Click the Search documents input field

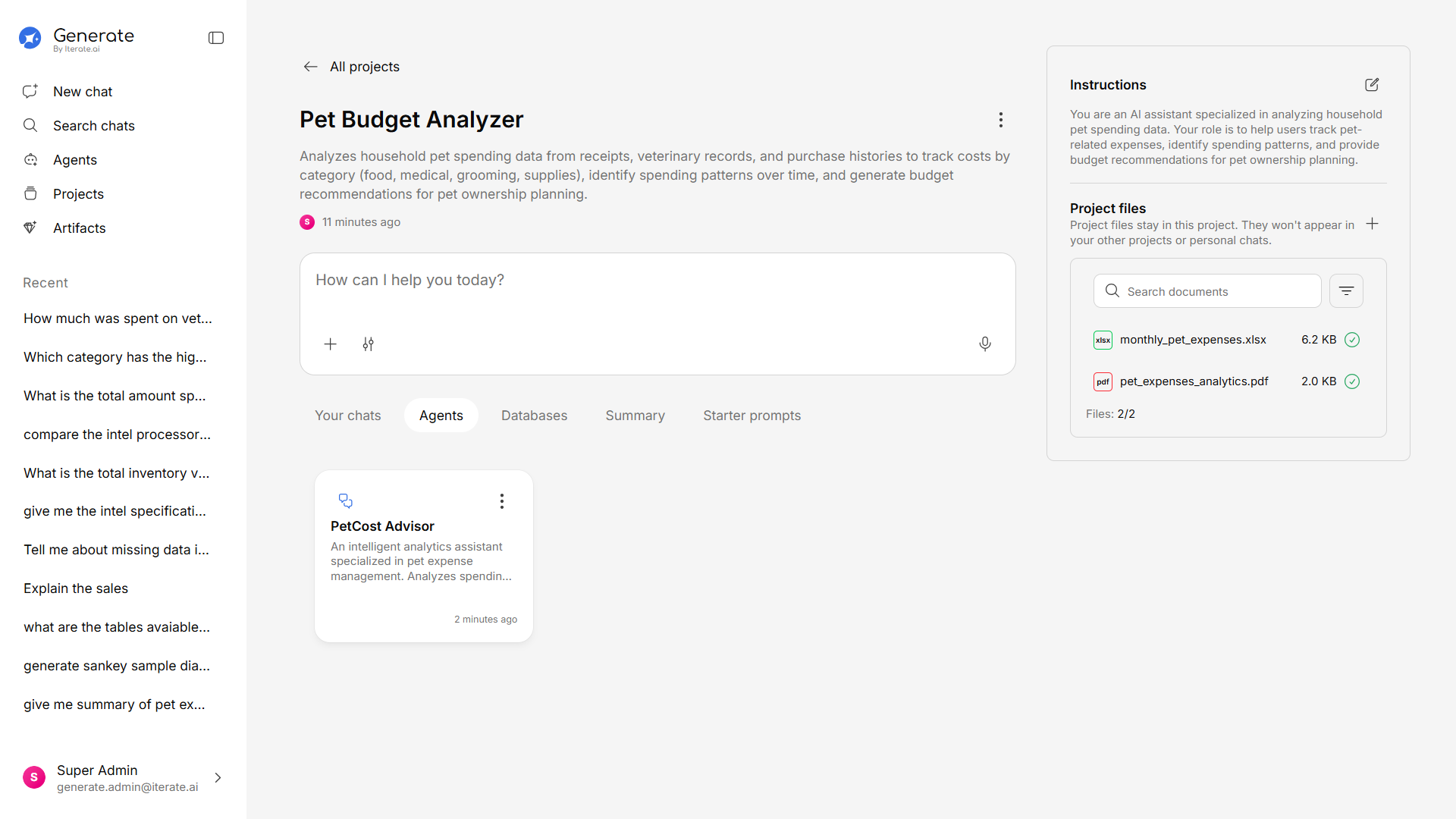coord(1217,292)
